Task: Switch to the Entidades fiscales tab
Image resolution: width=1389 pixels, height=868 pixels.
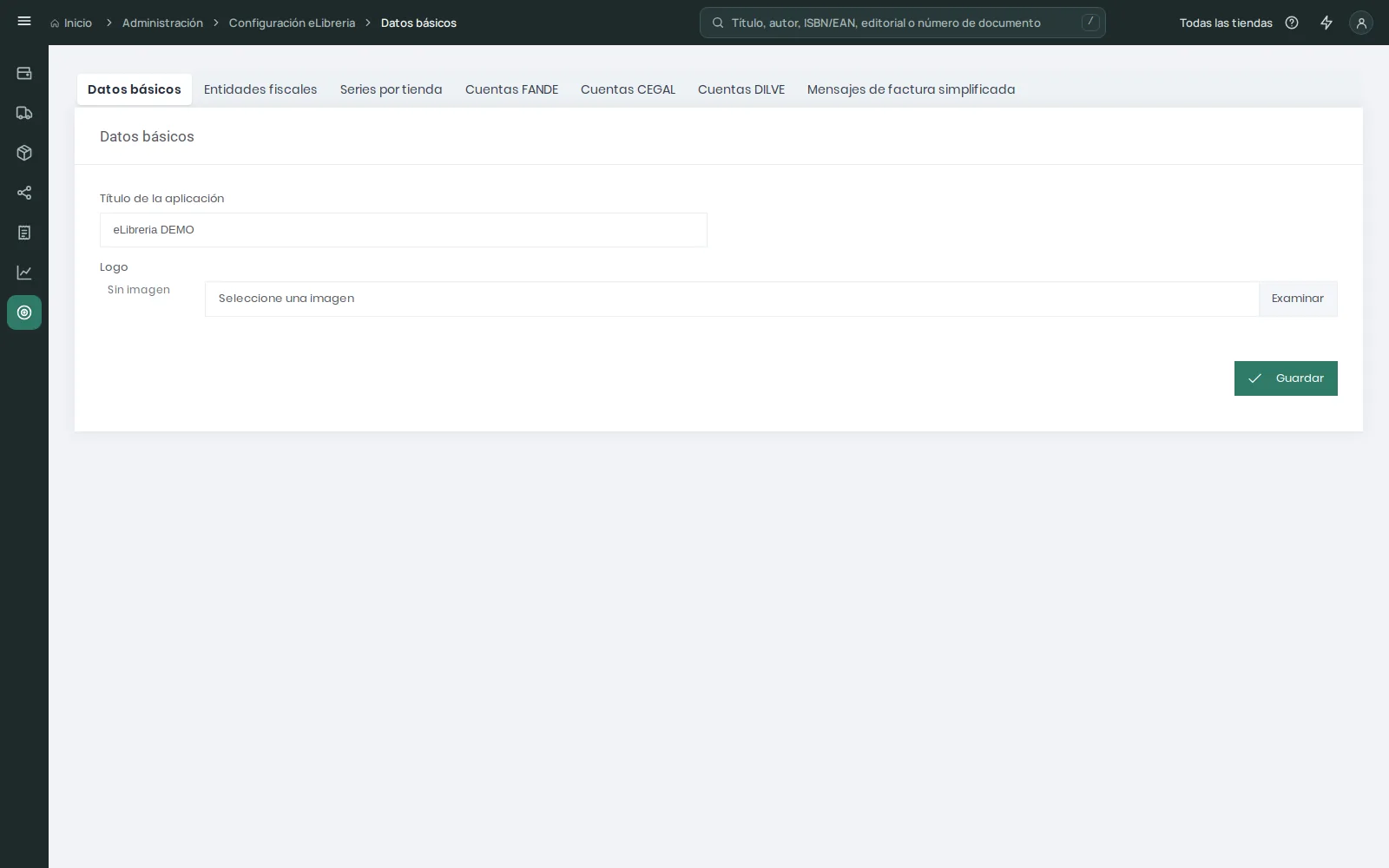Action: tap(260, 89)
